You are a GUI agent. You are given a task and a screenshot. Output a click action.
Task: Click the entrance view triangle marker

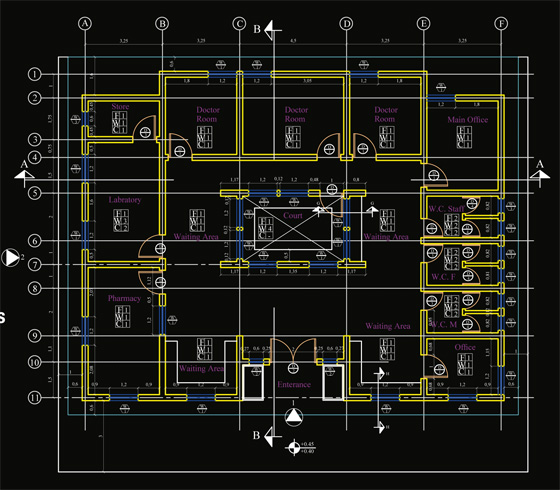click(x=294, y=417)
